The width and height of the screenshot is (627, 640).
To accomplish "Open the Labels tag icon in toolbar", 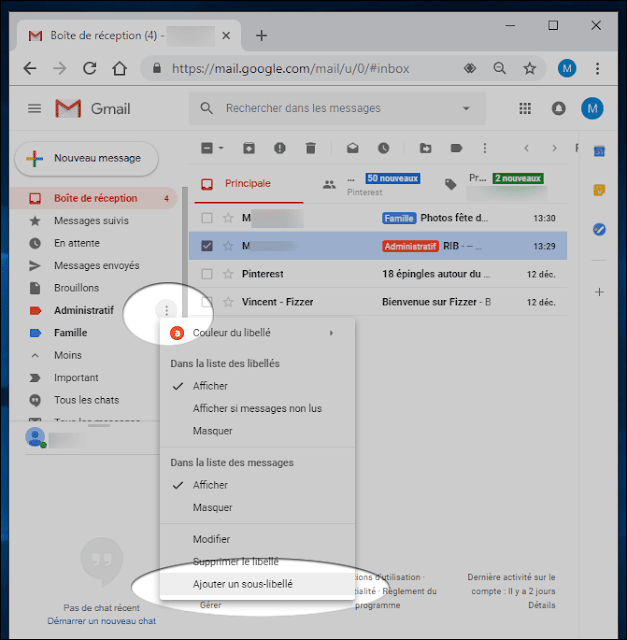I will (x=456, y=148).
